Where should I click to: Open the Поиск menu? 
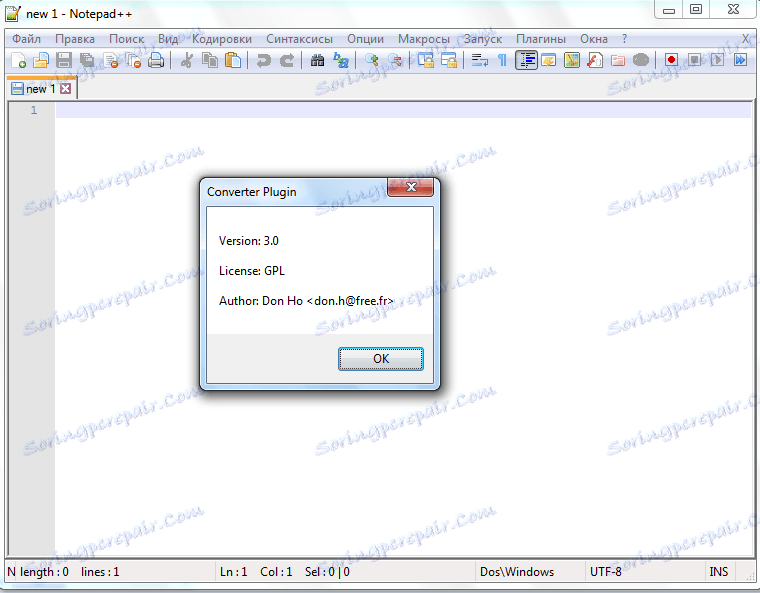tap(127, 39)
